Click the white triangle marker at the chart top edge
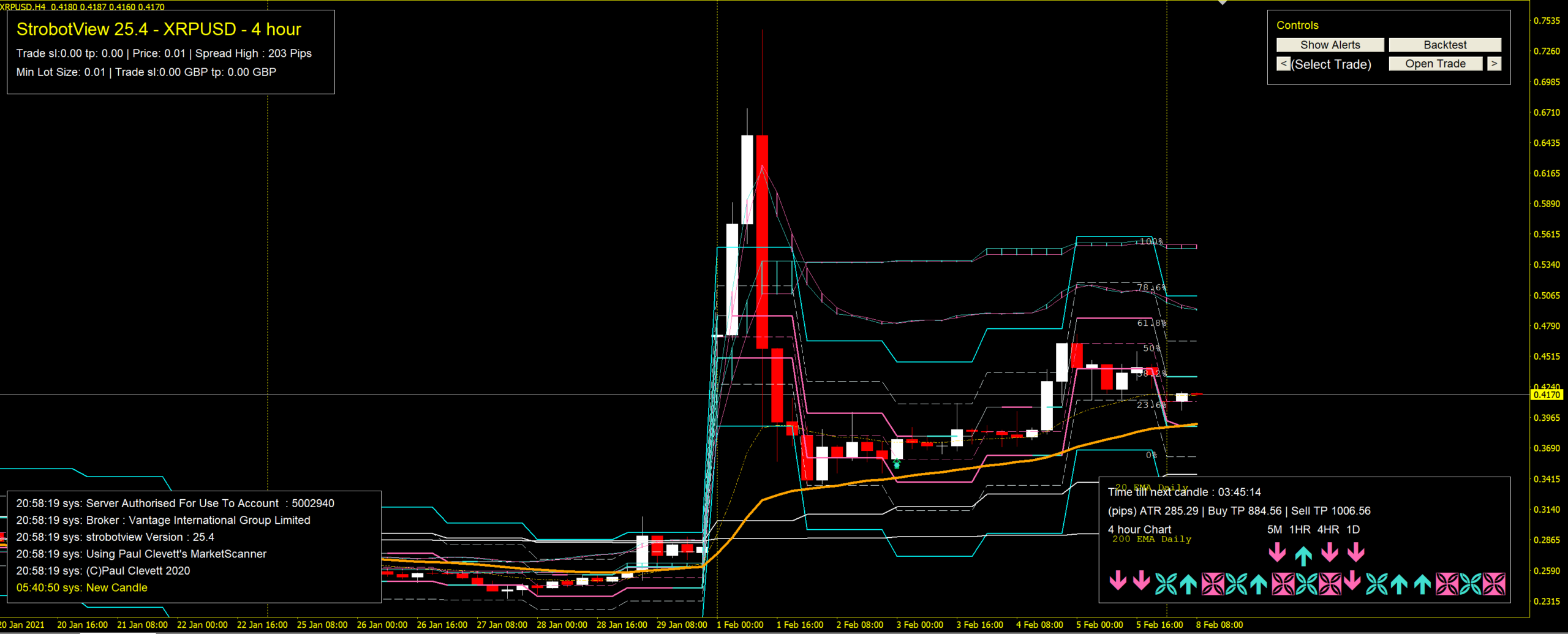Viewport: 1568px width, 634px height. pyautogui.click(x=1223, y=2)
